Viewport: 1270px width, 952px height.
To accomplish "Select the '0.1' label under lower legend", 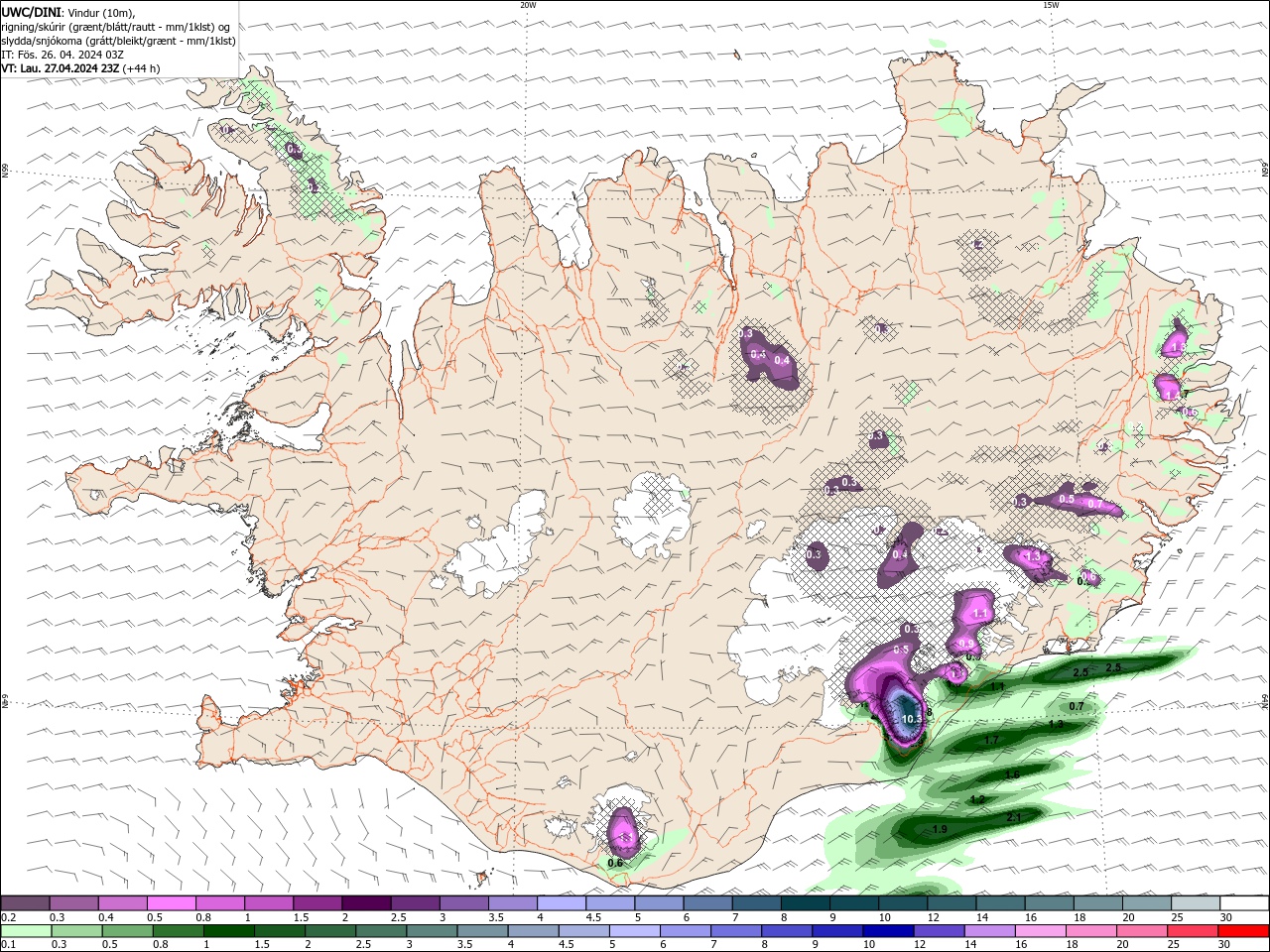I will tap(8, 945).
